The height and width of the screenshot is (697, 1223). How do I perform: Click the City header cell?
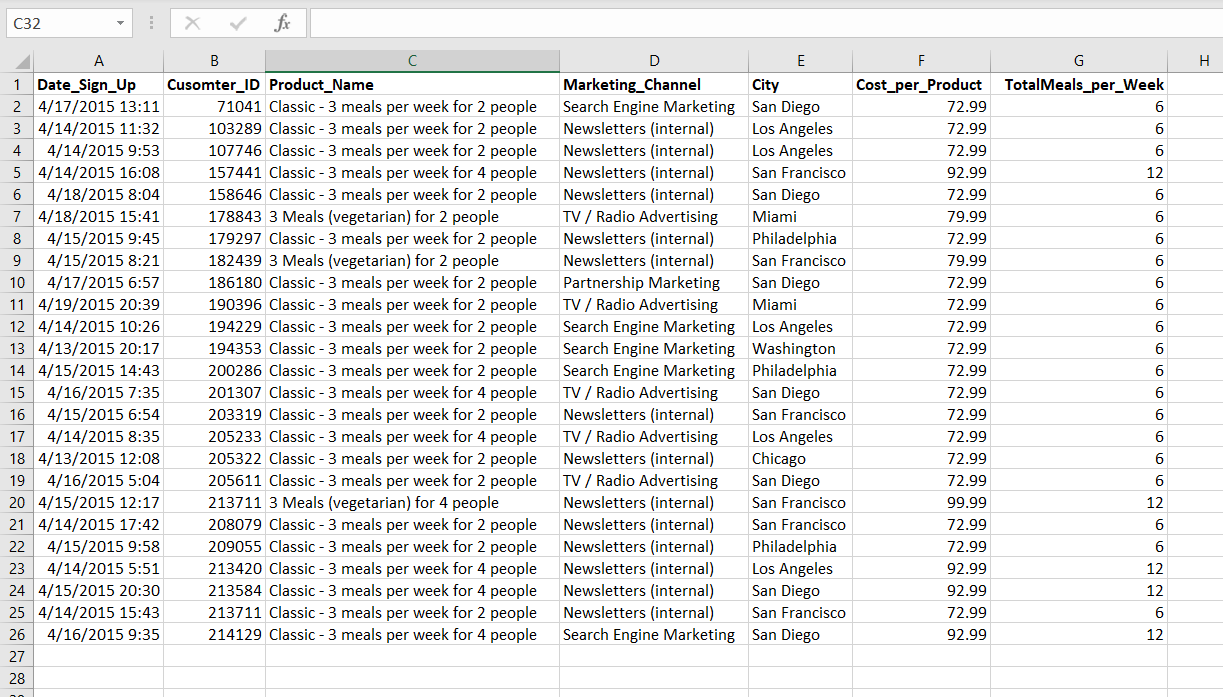coord(800,85)
